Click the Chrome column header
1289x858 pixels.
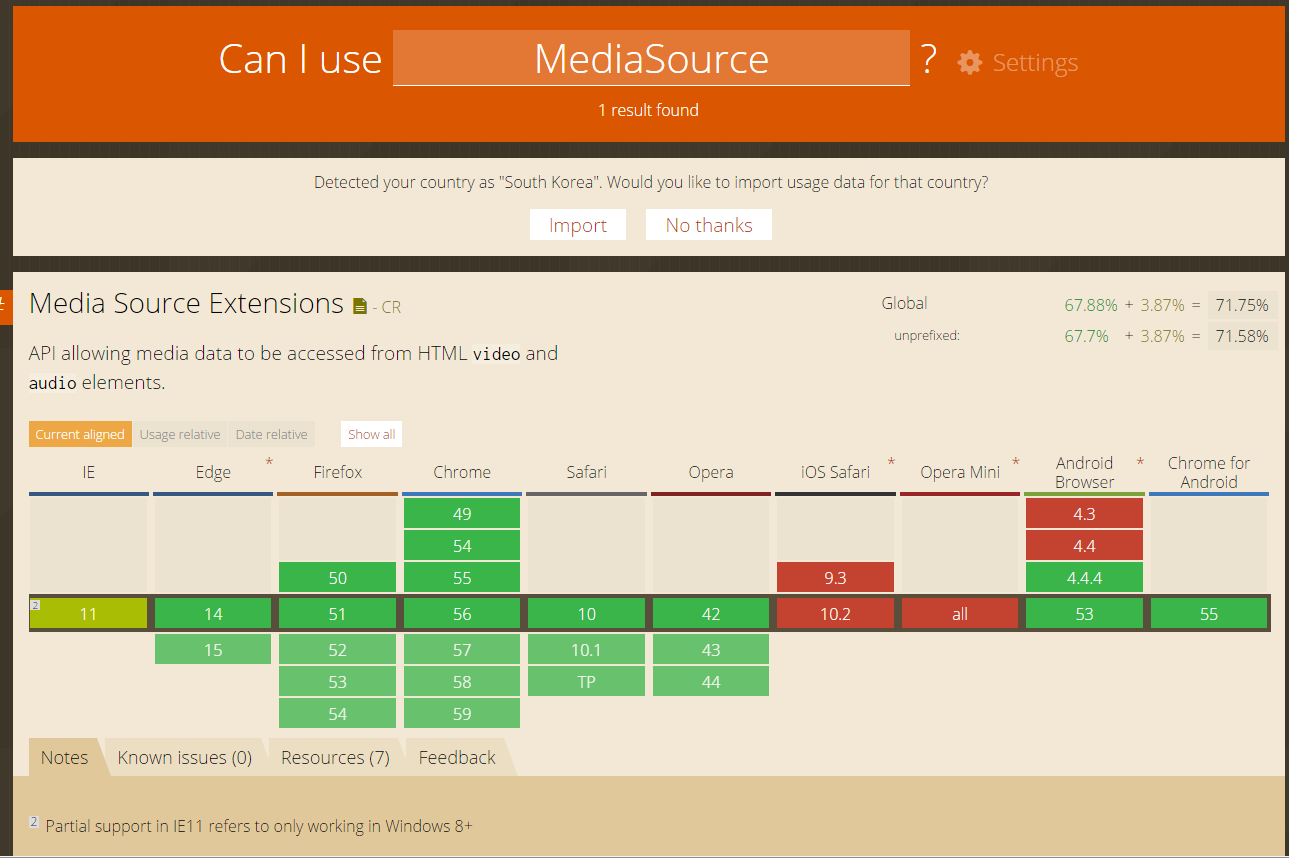click(462, 472)
